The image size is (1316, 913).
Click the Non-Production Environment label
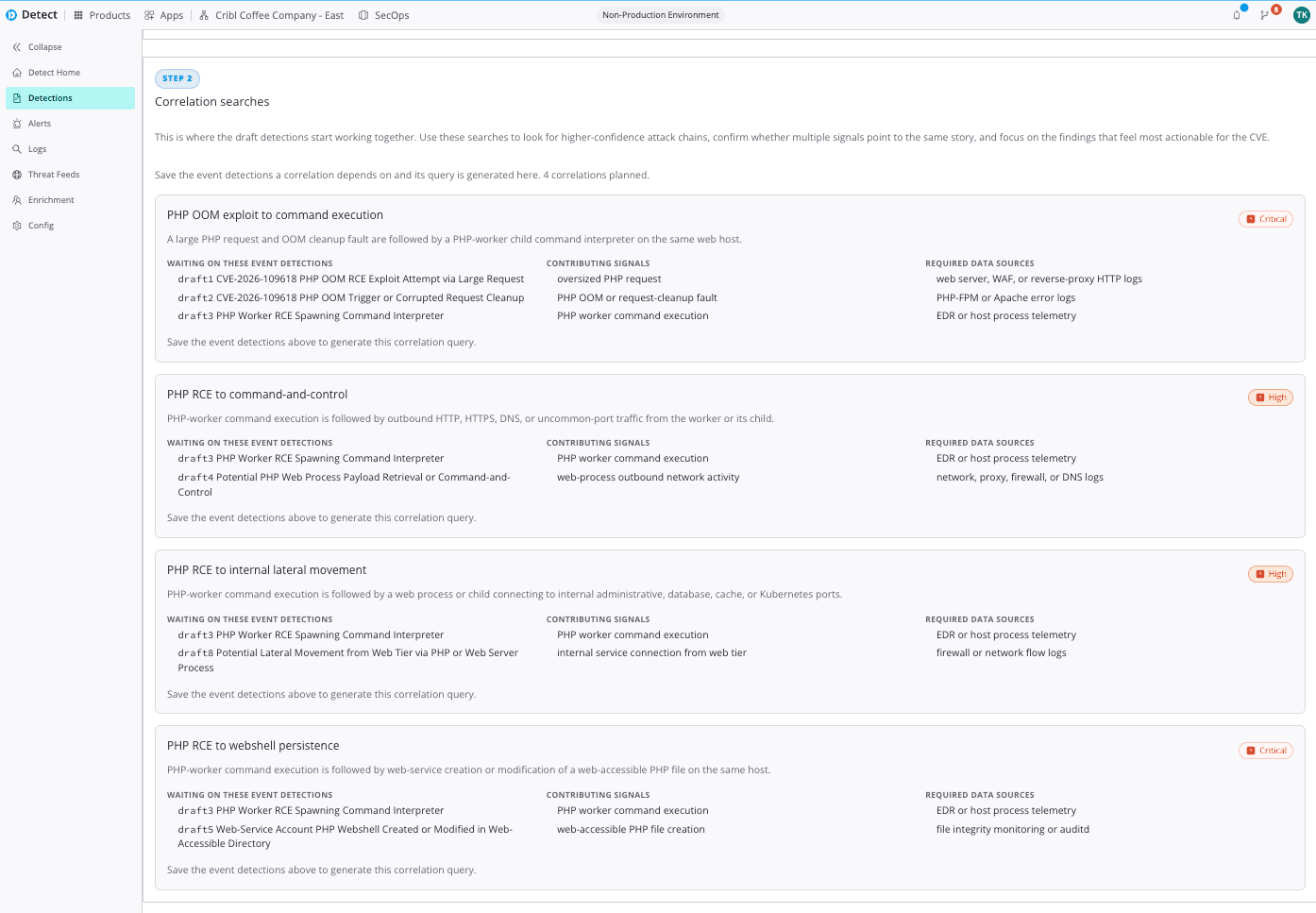click(661, 15)
